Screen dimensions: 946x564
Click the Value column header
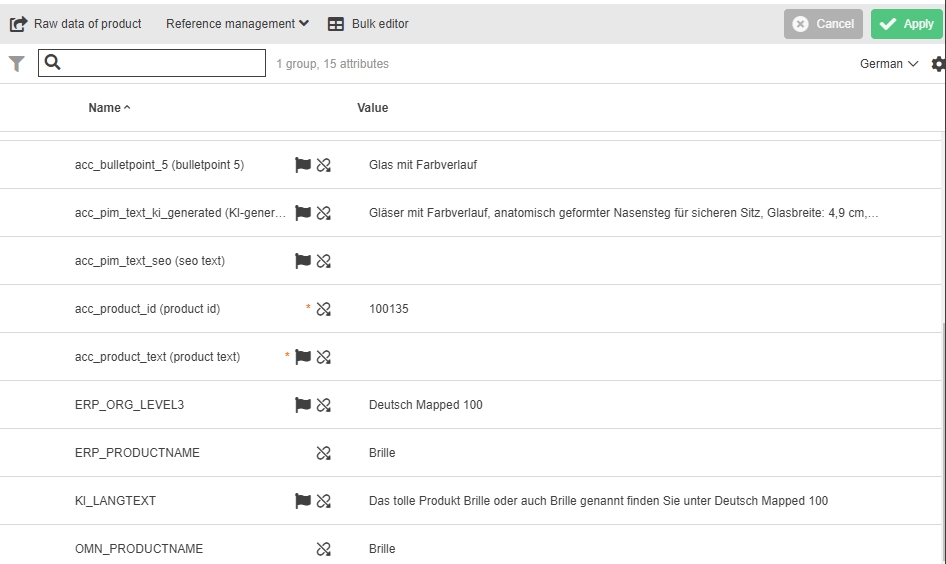(372, 108)
